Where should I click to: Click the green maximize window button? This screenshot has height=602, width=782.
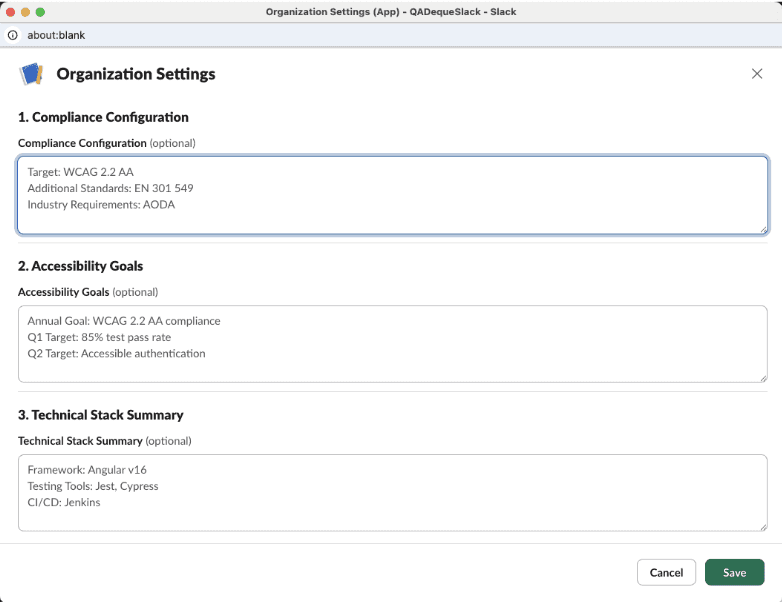coord(41,12)
